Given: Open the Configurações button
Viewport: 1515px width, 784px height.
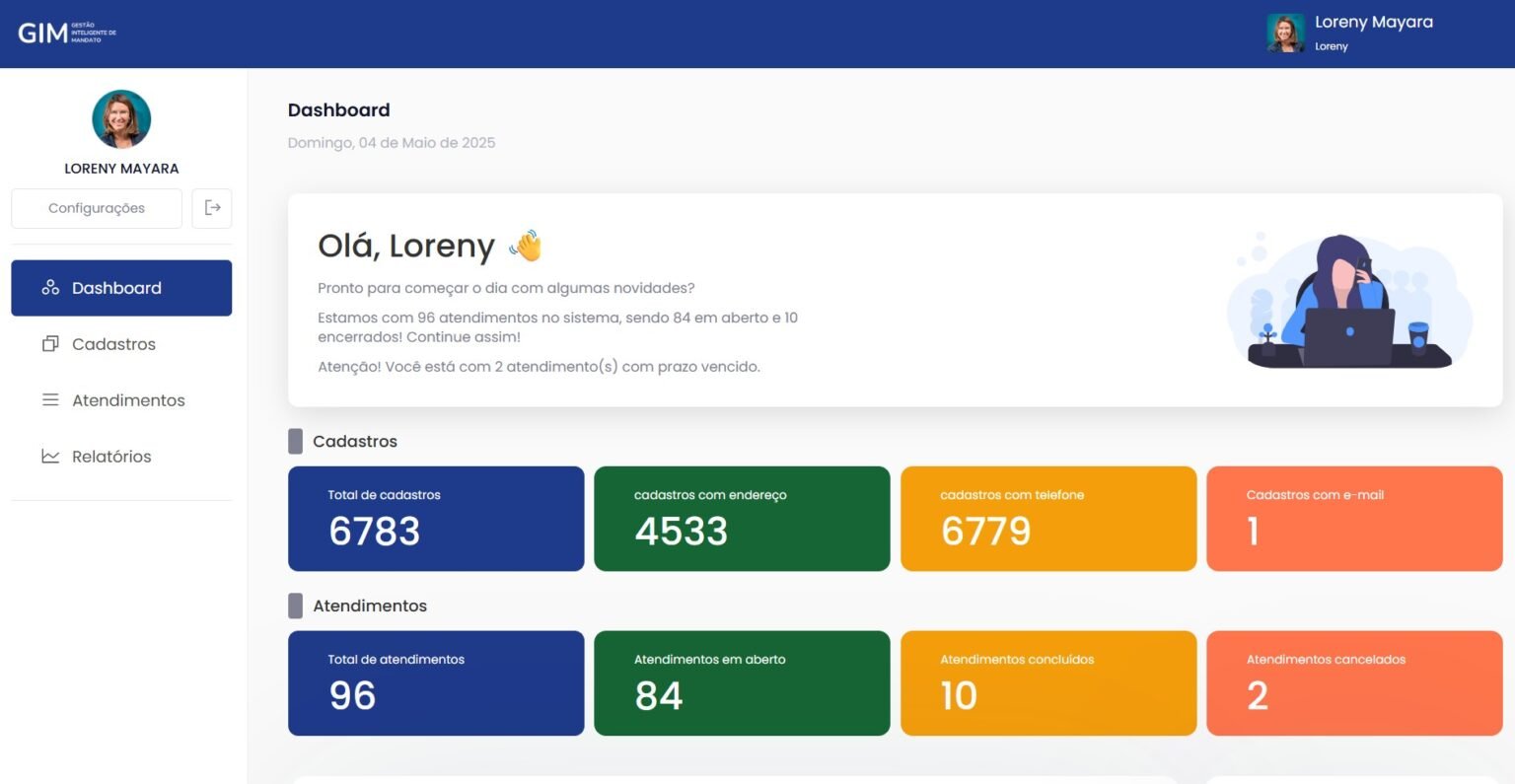Looking at the screenshot, I should (97, 208).
